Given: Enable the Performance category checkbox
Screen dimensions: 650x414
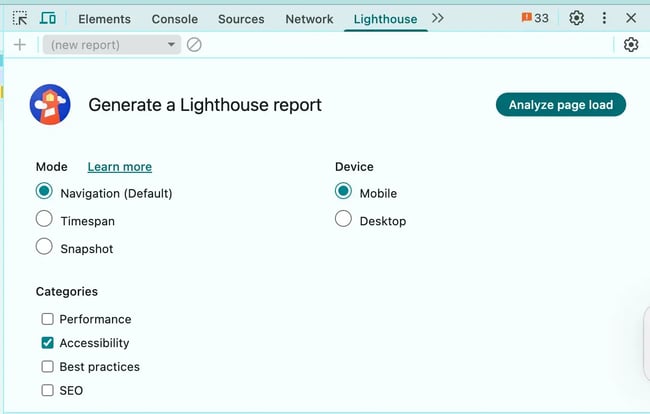Looking at the screenshot, I should tap(47, 319).
